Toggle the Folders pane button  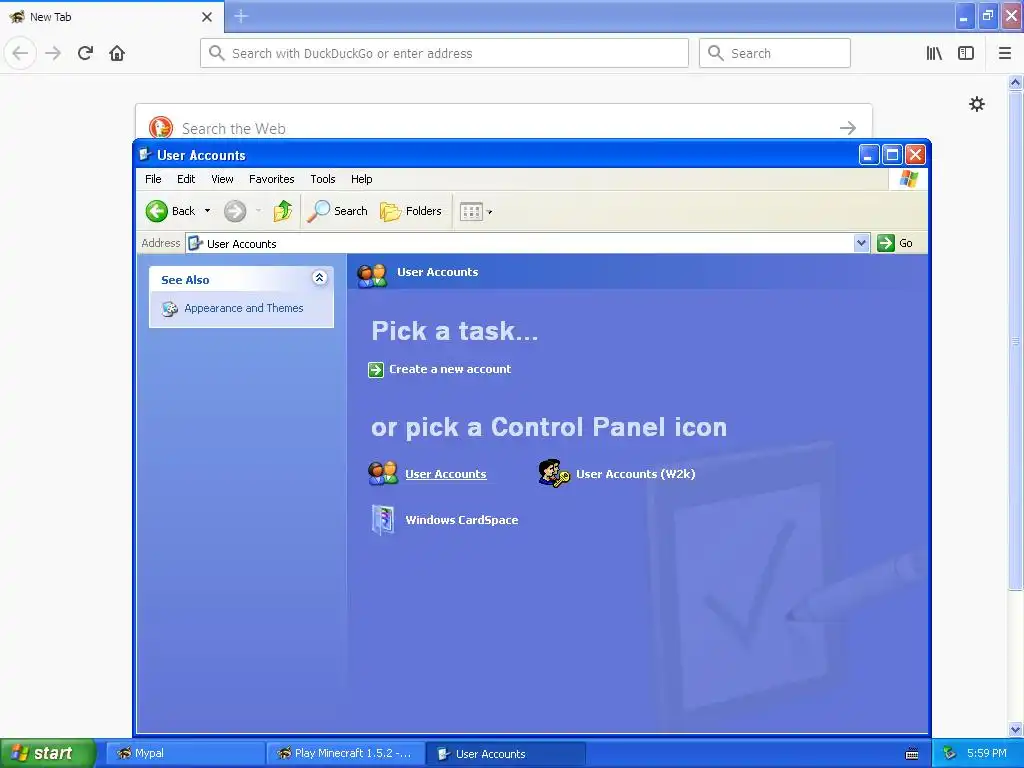411,211
